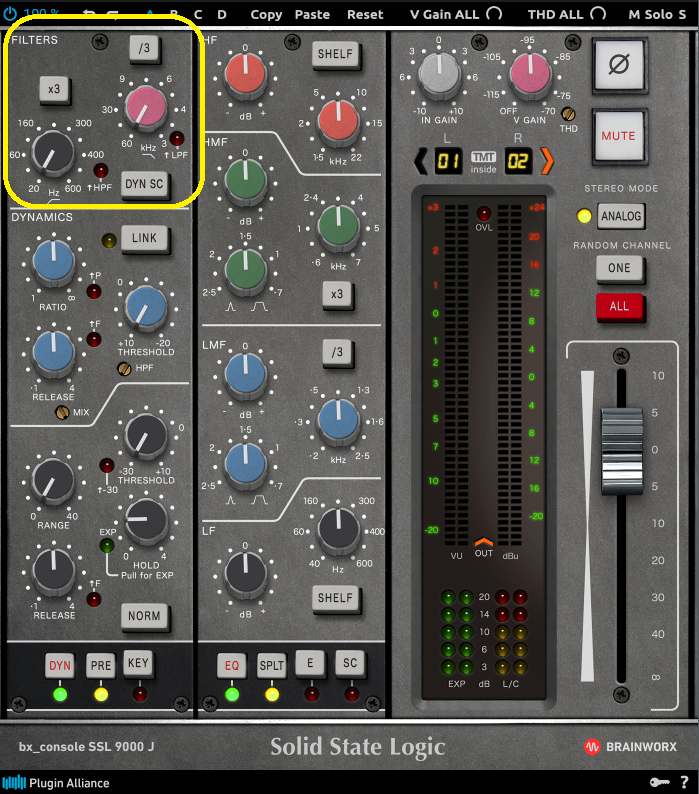
Task: Click the right channel number 02 display
Action: 518,162
